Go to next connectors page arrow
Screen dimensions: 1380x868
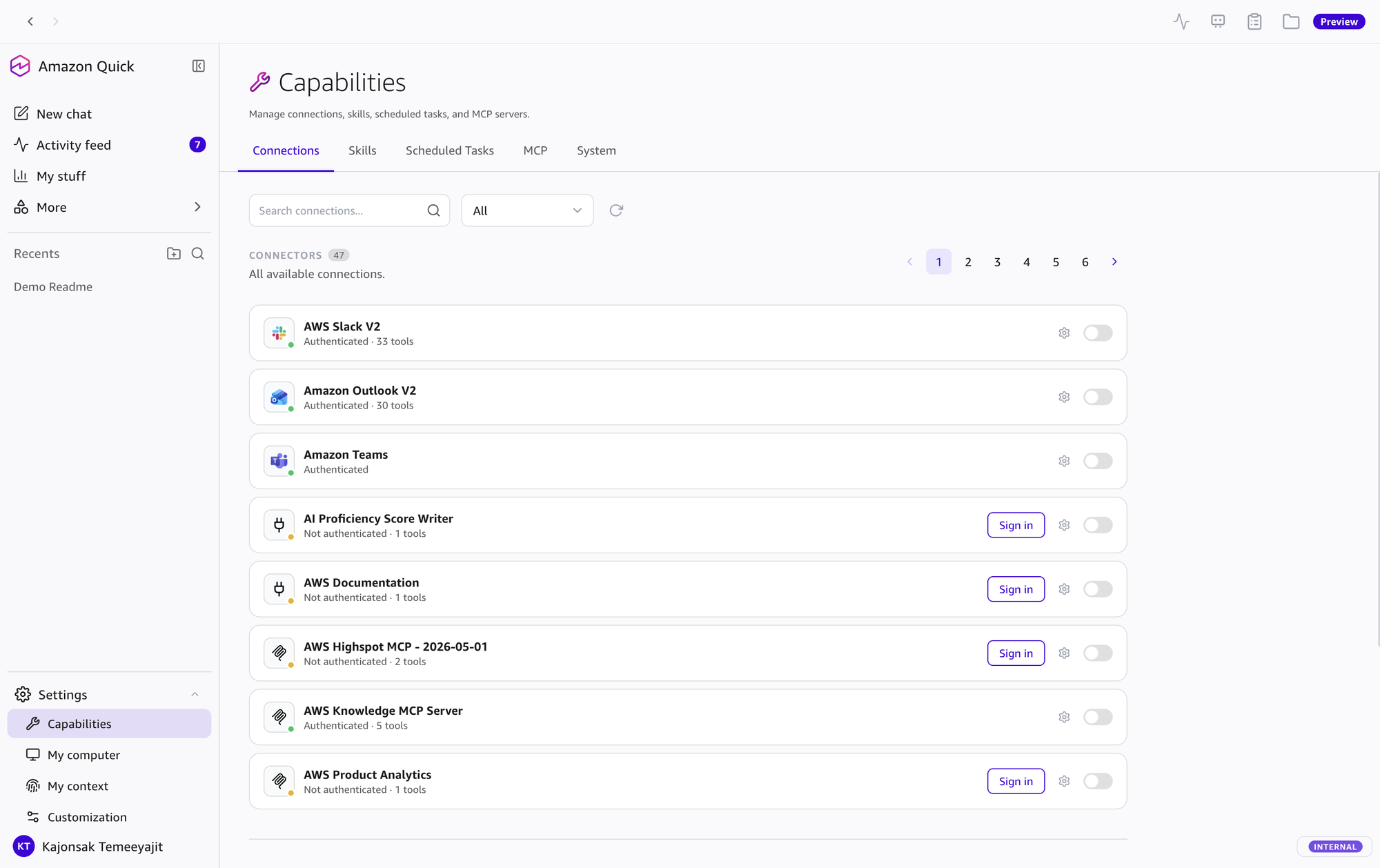(1114, 262)
